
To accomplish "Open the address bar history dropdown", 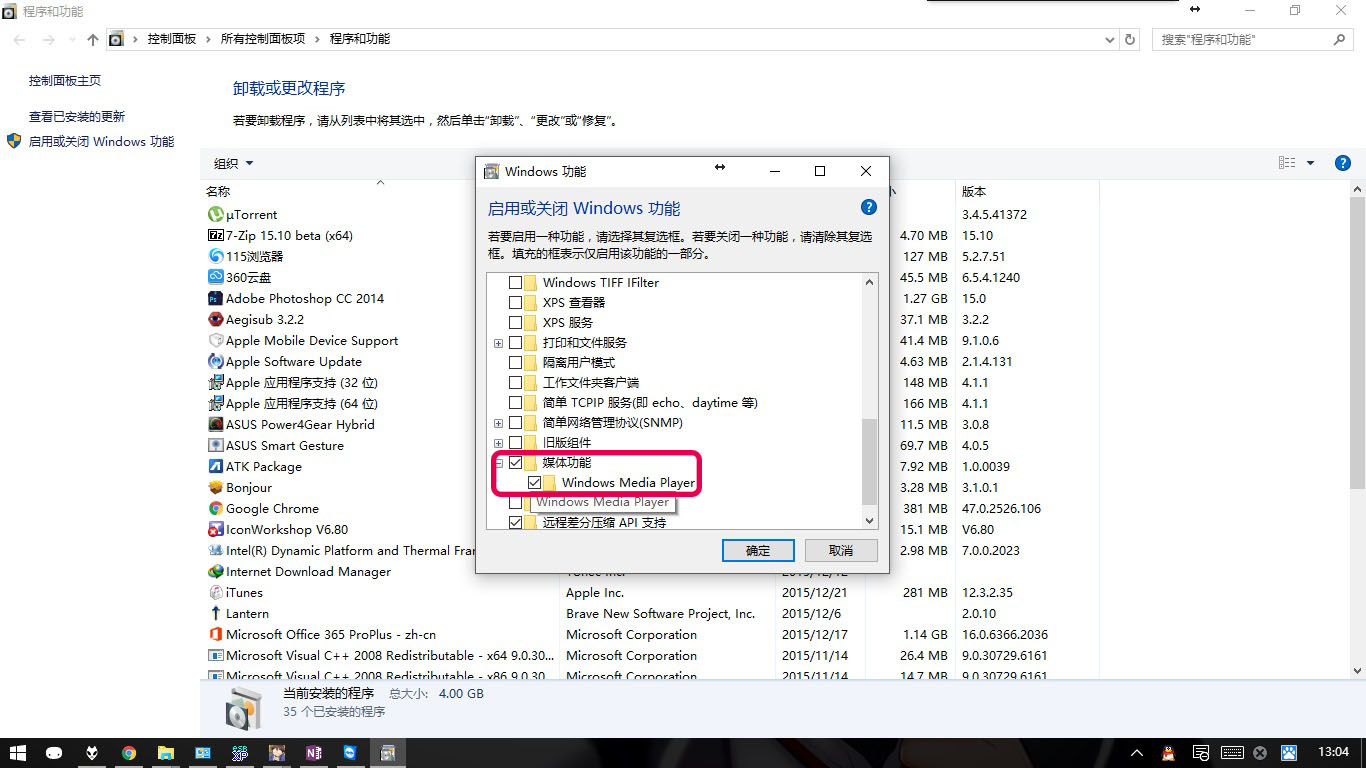I will 1109,39.
